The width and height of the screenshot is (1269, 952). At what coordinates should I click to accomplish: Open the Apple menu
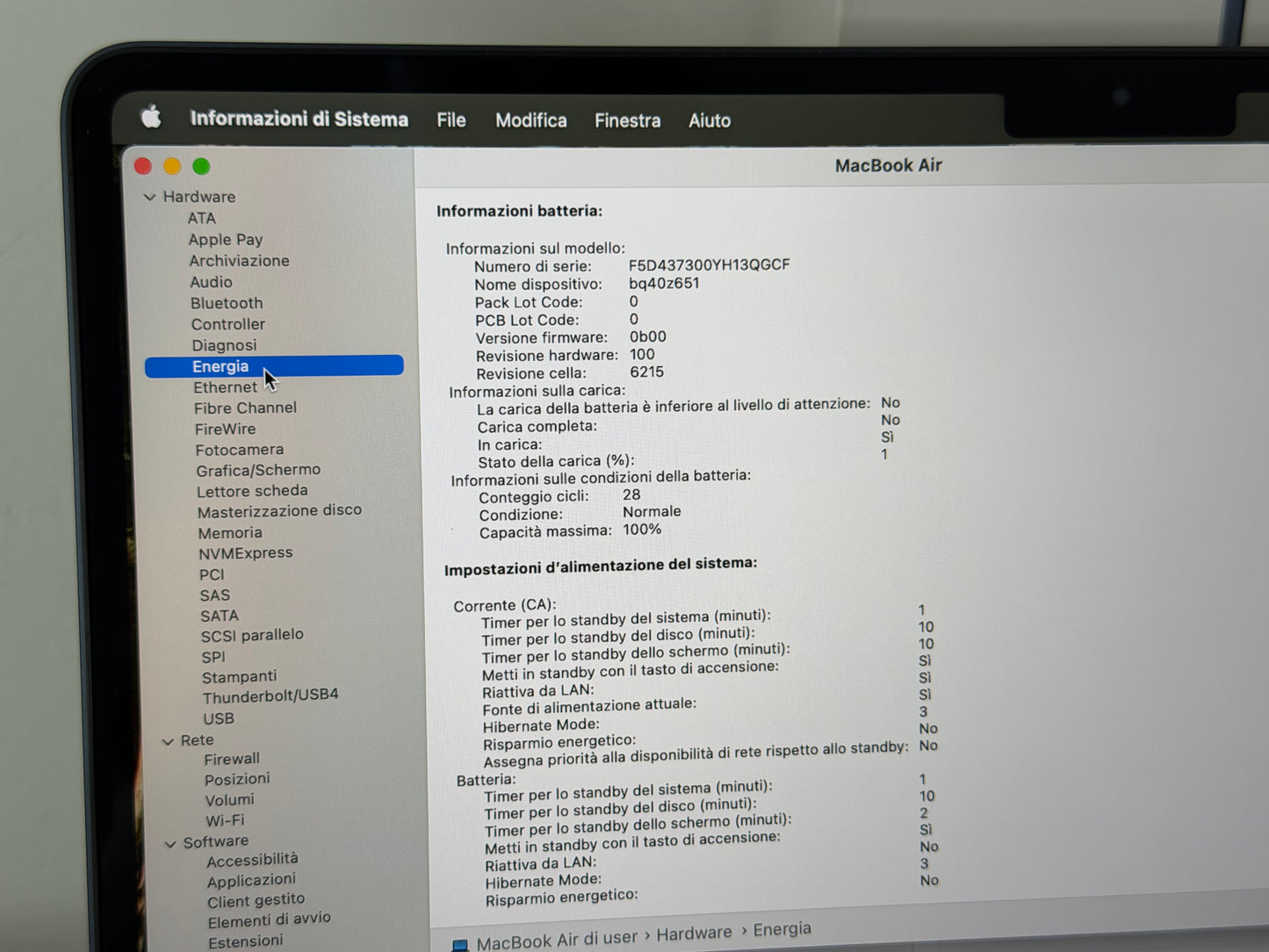coord(151,117)
